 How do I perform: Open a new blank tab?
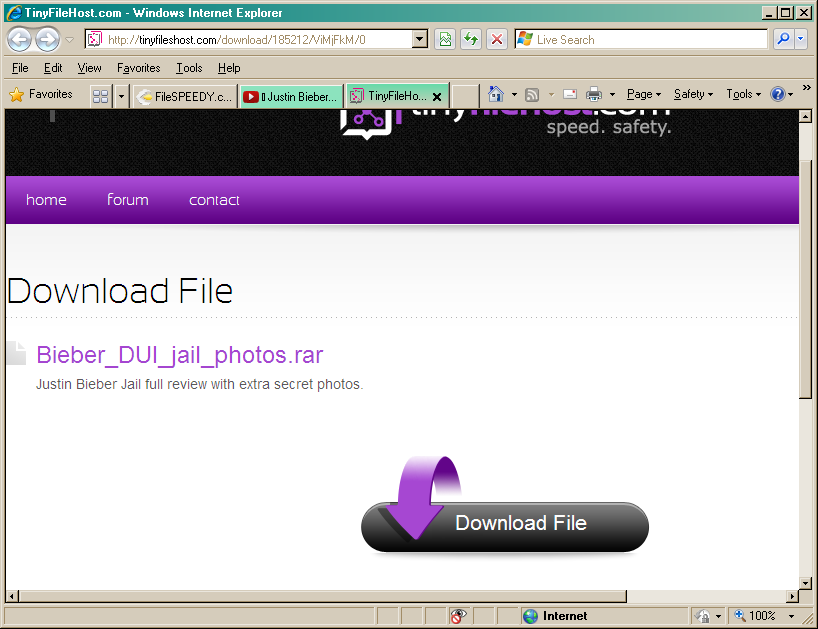coord(464,96)
